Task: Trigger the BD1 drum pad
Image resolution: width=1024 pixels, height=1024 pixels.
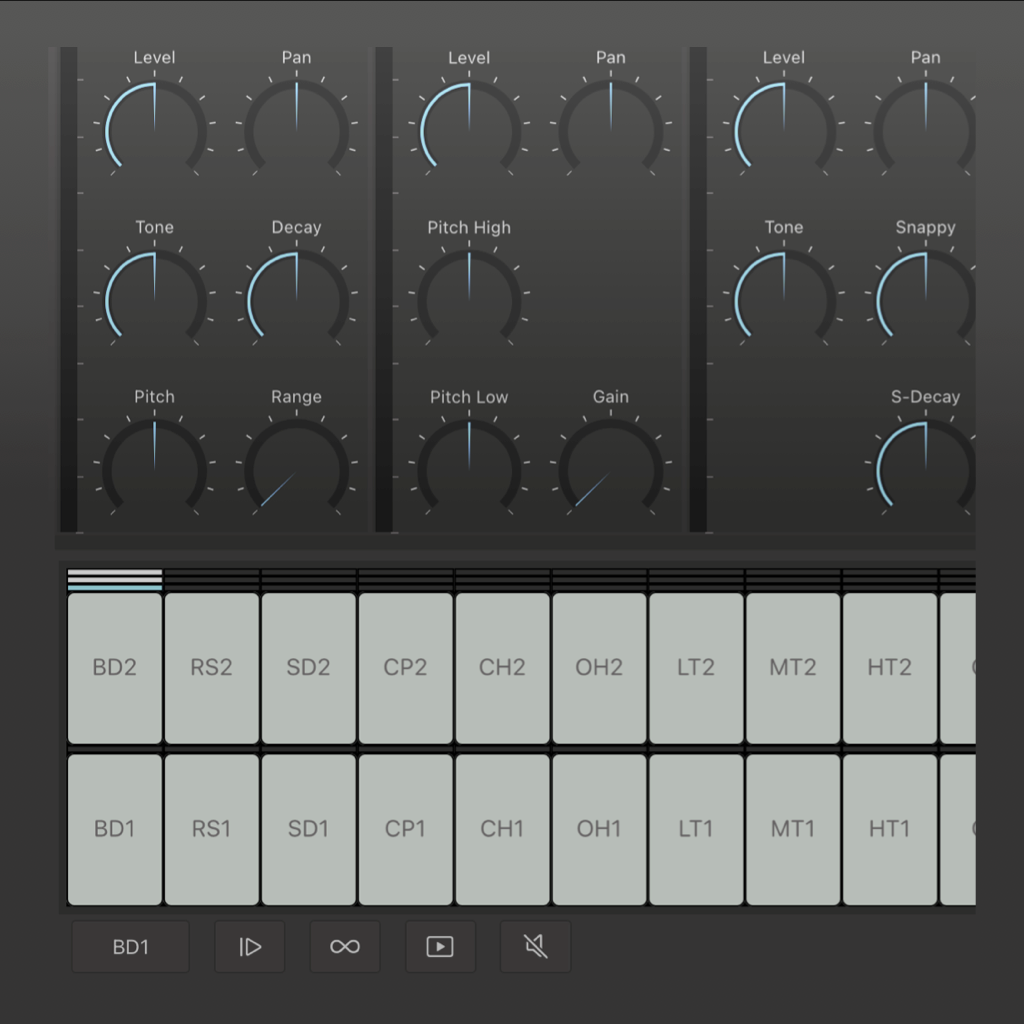Action: click(115, 829)
